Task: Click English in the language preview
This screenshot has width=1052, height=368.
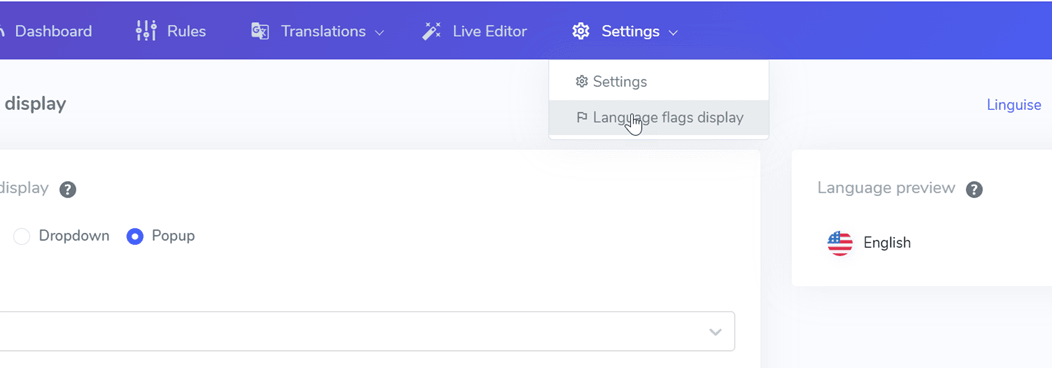Action: pyautogui.click(x=887, y=243)
